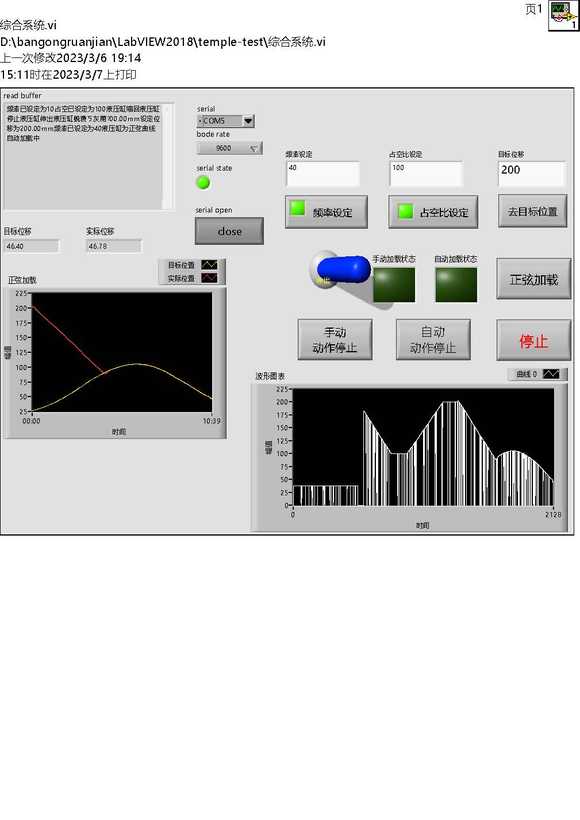Click the 手动动作停止 button
This screenshot has height=820, width=580.
click(x=335, y=339)
